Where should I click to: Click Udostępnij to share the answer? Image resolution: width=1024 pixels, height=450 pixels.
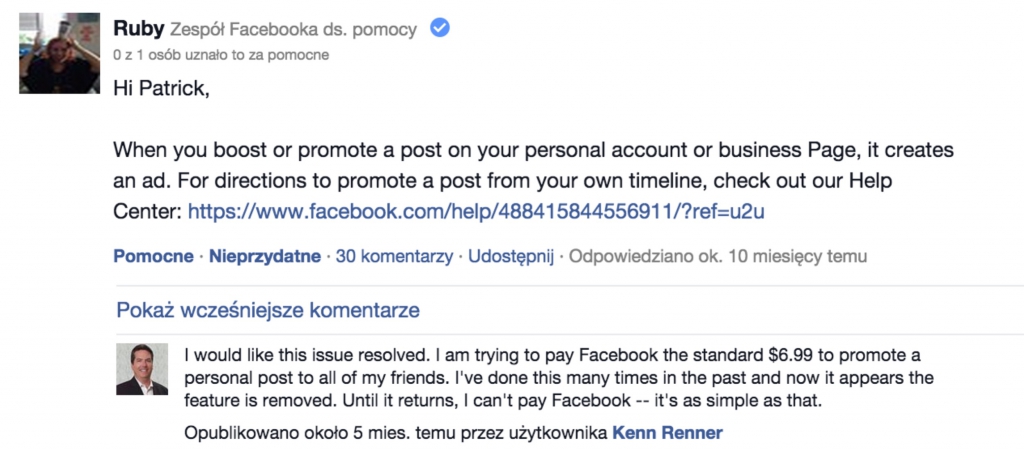tap(511, 256)
